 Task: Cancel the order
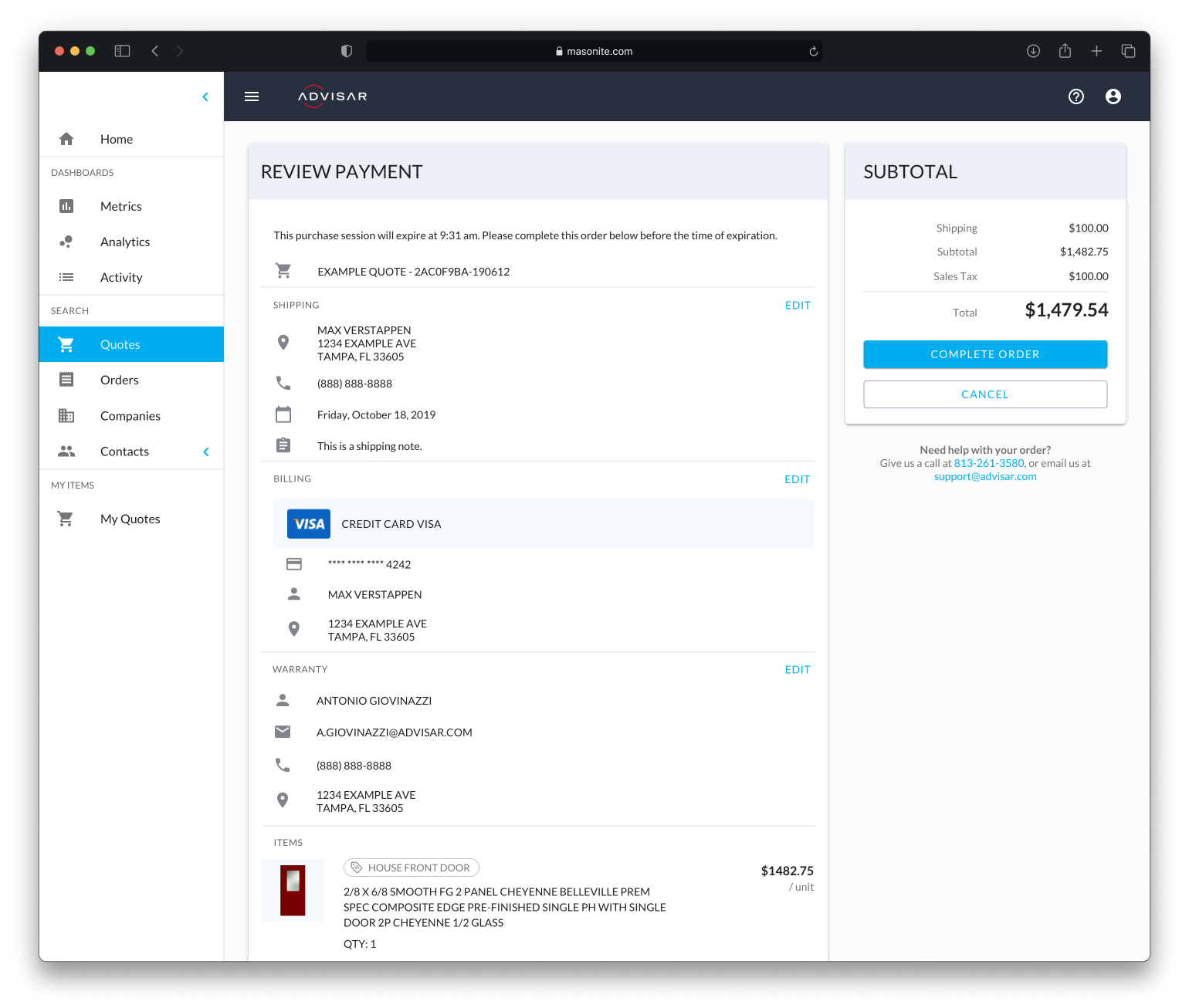pyautogui.click(x=984, y=394)
